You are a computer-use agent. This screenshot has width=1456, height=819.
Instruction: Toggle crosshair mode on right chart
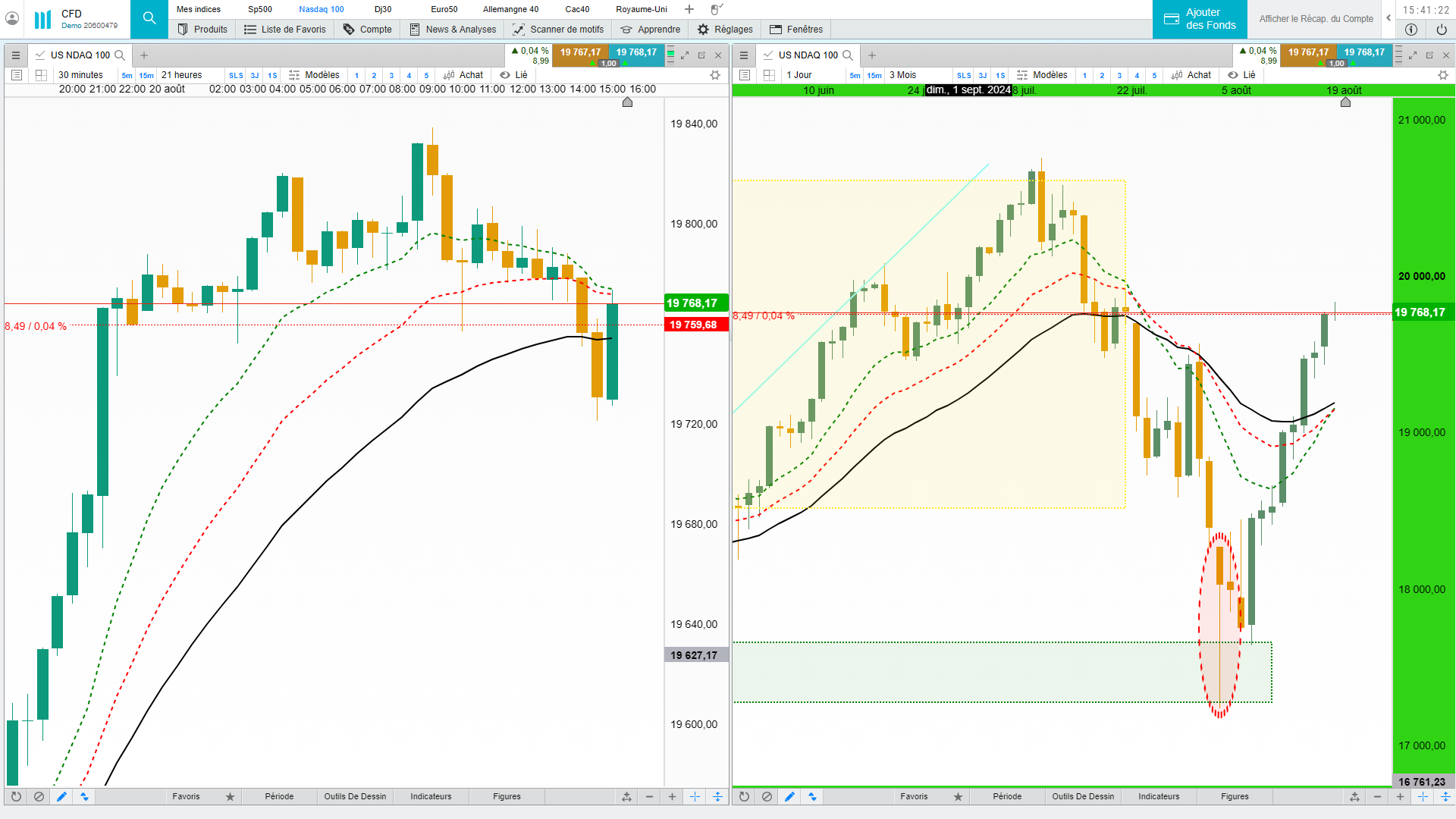pyautogui.click(x=1423, y=797)
